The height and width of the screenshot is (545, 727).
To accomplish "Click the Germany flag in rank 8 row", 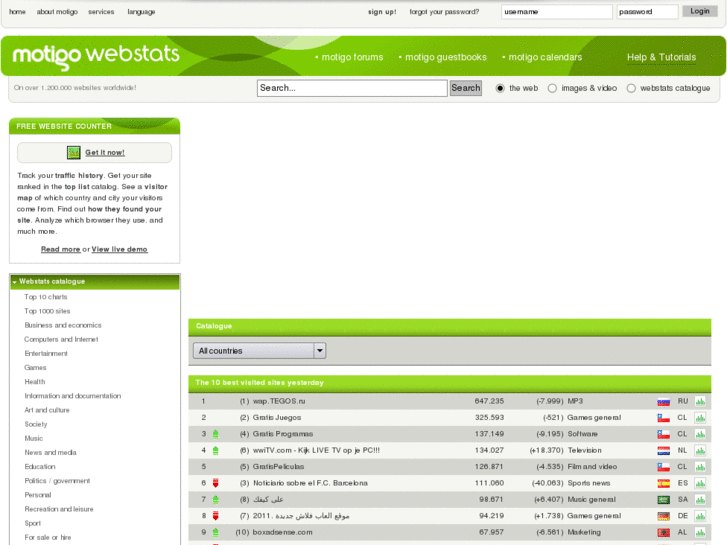I will (x=663, y=516).
